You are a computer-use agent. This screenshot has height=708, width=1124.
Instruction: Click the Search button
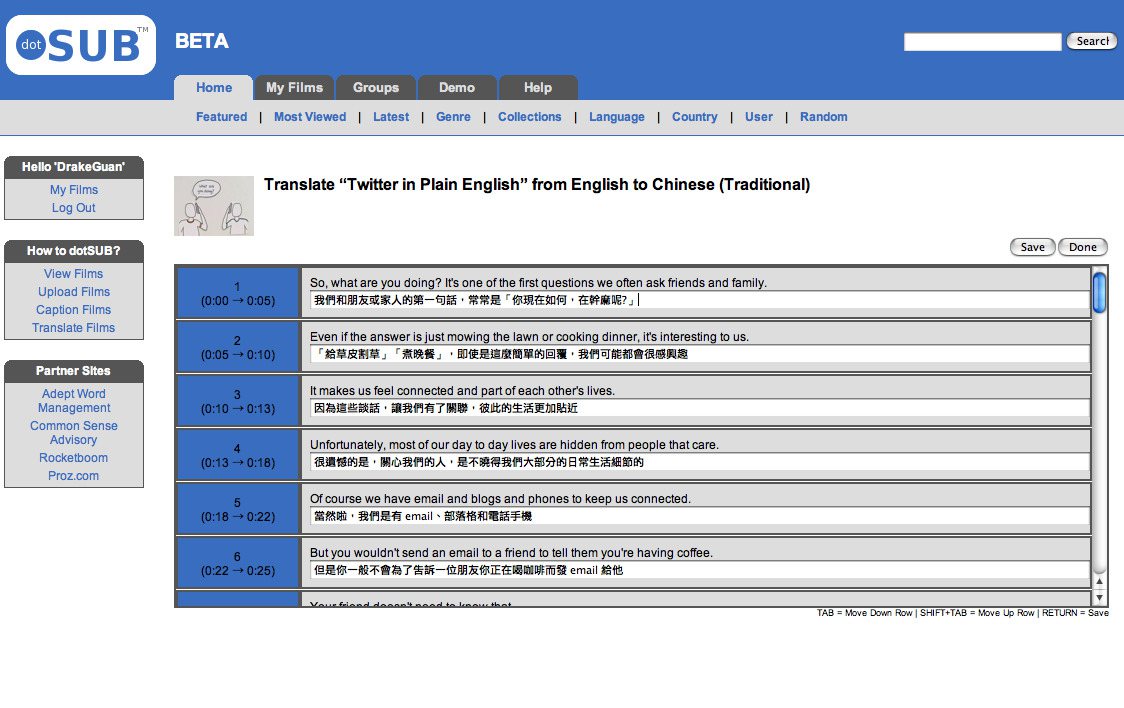[1092, 42]
